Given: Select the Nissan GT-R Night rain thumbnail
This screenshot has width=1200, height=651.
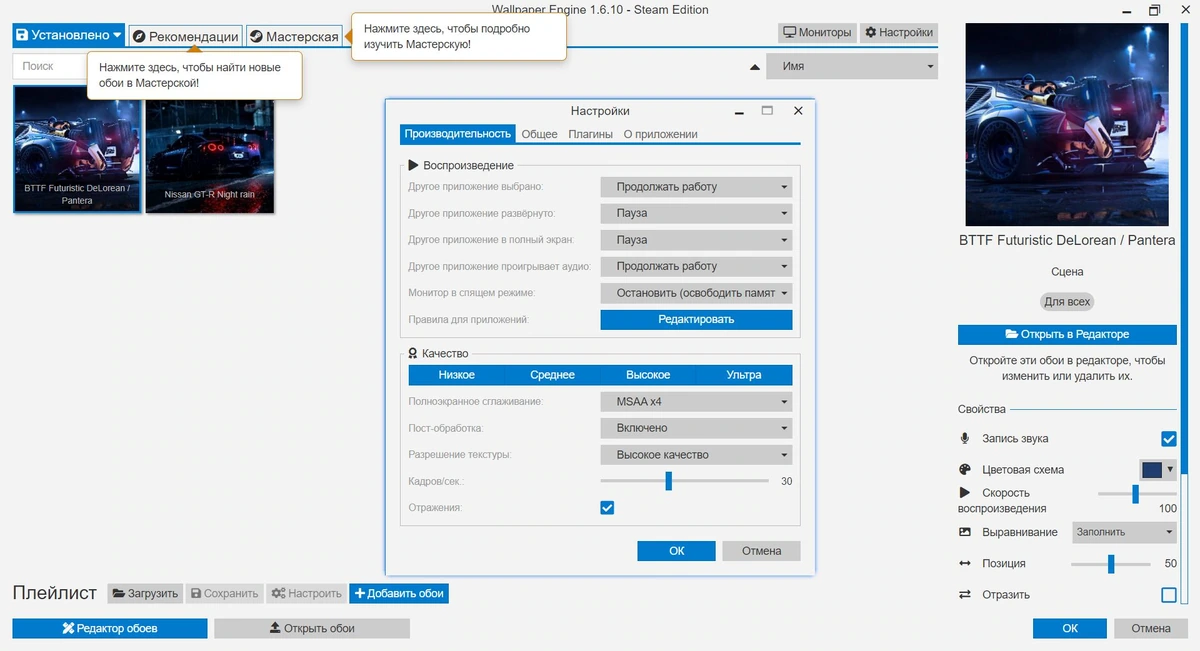Looking at the screenshot, I should tap(210, 149).
